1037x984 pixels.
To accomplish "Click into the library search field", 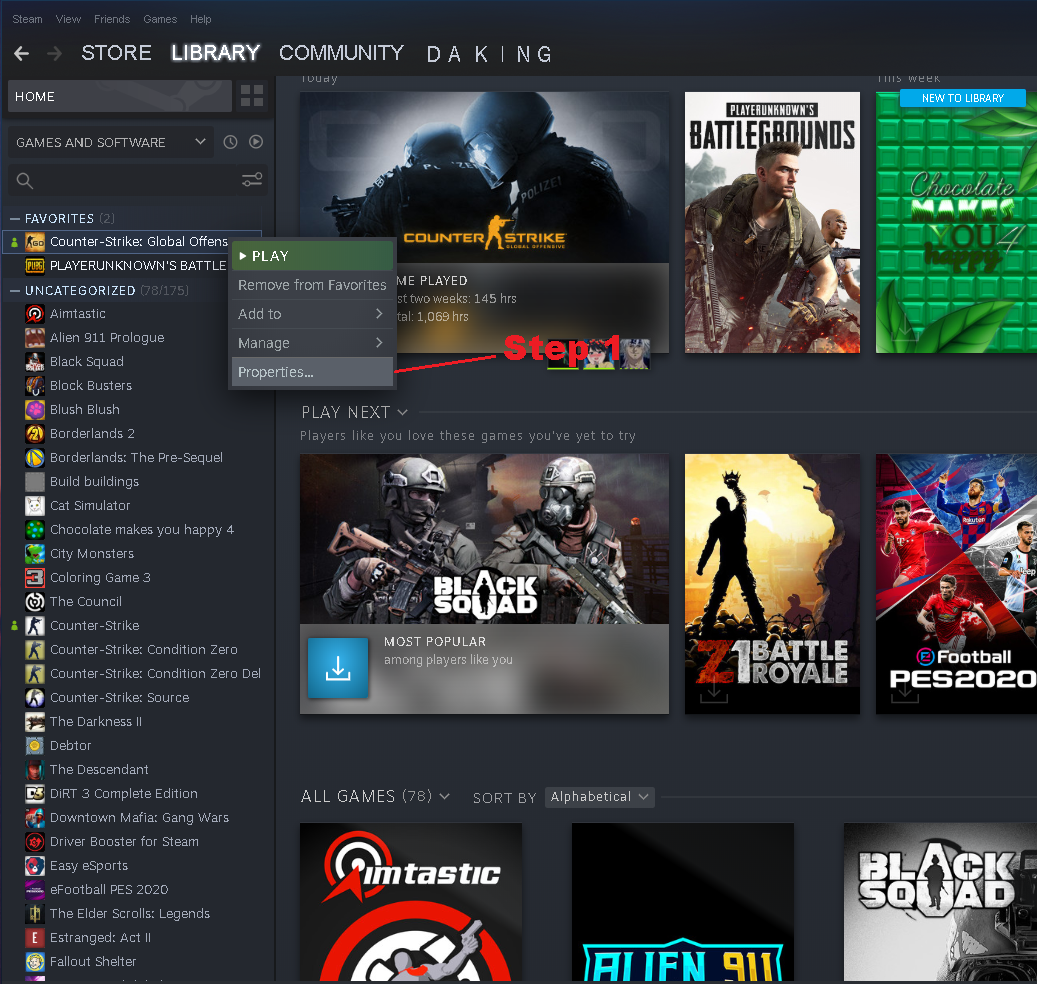I will [138, 180].
